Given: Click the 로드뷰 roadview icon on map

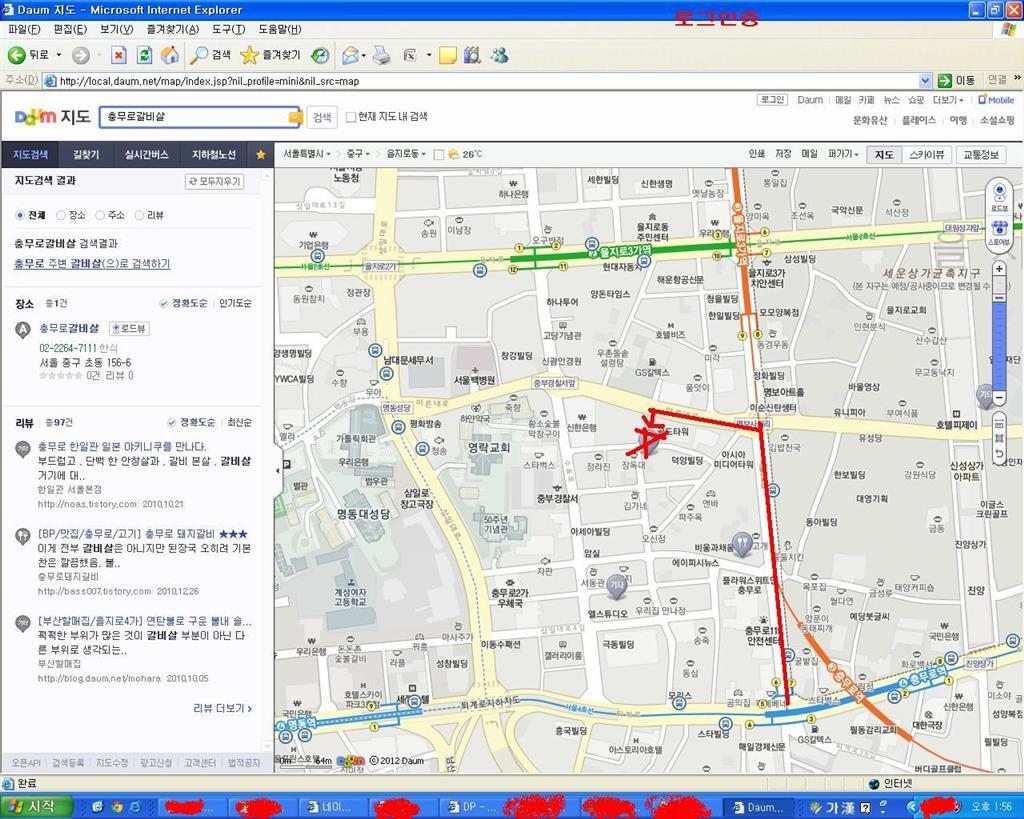Looking at the screenshot, I should coord(998,197).
